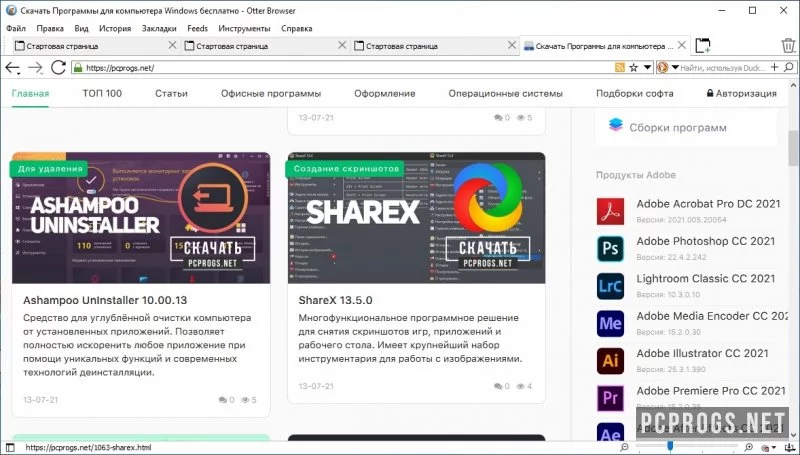The width and height of the screenshot is (800, 455).
Task: Close the second Стартовая страница tab
Action: [x=342, y=45]
